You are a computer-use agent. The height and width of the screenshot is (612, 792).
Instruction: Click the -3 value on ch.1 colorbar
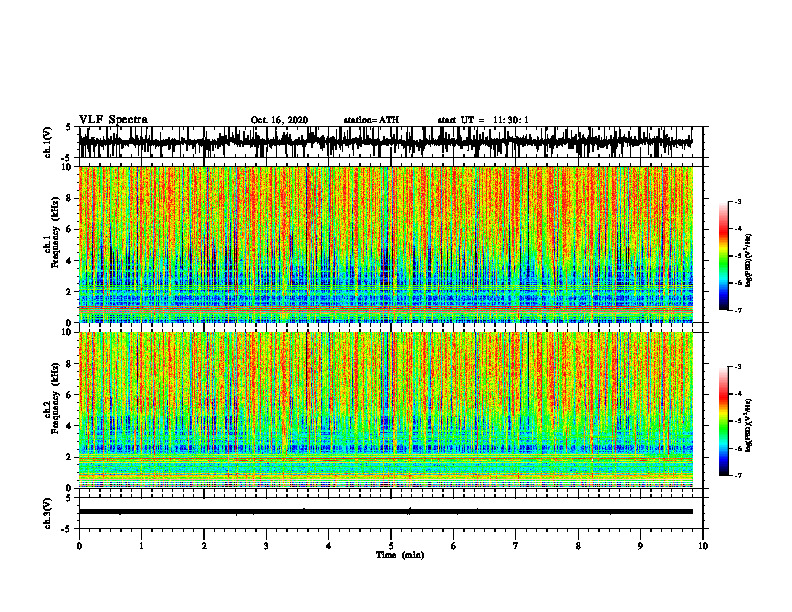738,202
